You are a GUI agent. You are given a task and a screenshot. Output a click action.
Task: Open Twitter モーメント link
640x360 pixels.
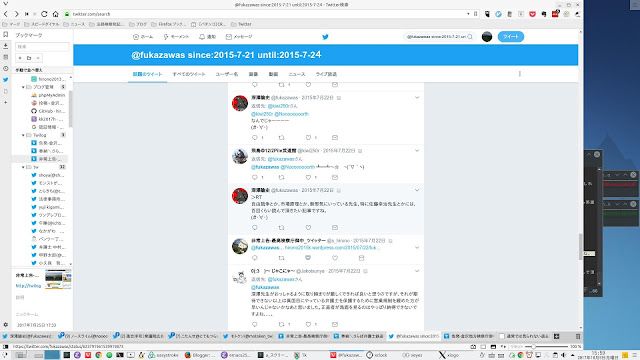click(176, 37)
